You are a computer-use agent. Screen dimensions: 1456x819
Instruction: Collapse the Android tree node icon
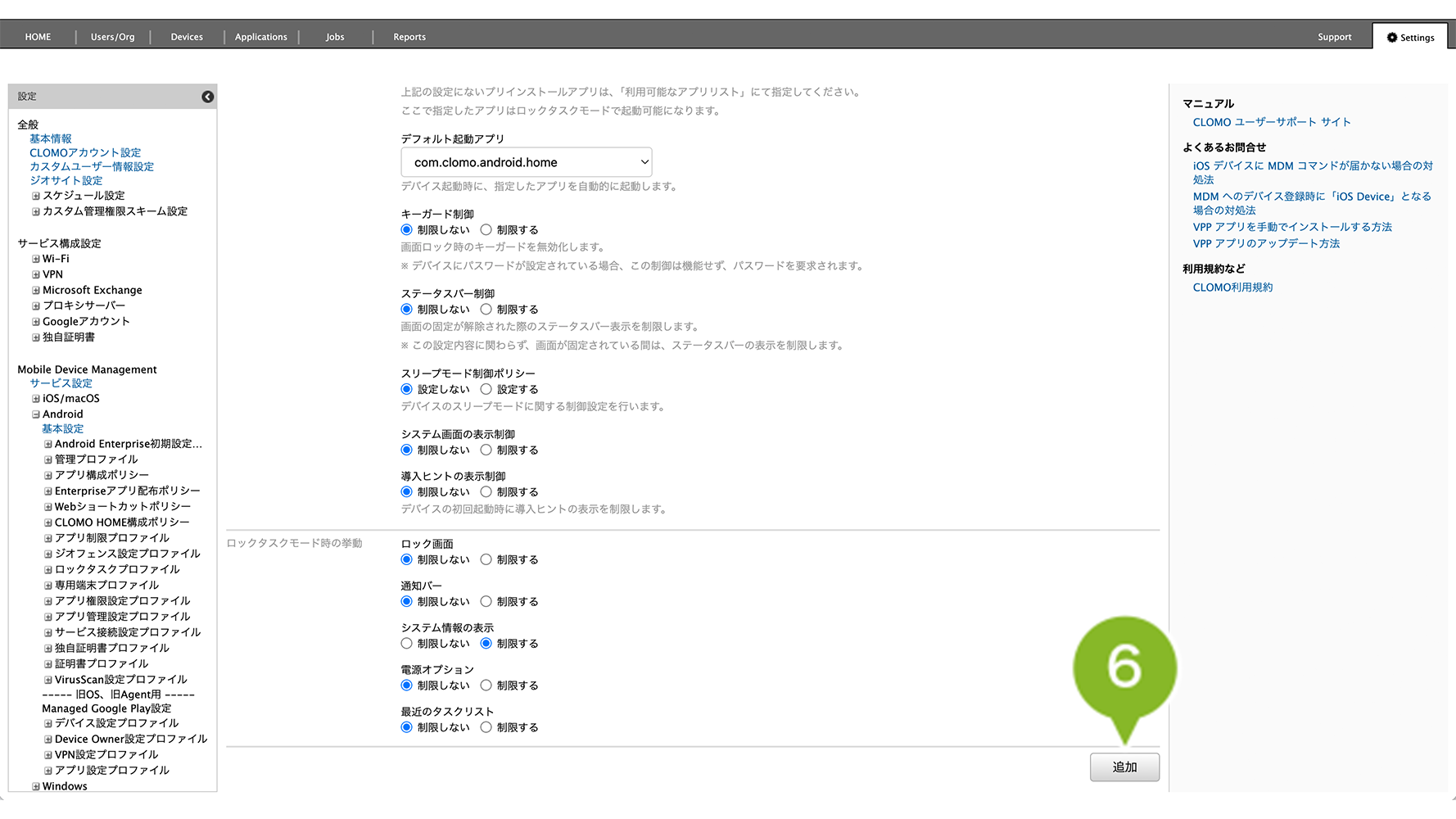click(36, 414)
